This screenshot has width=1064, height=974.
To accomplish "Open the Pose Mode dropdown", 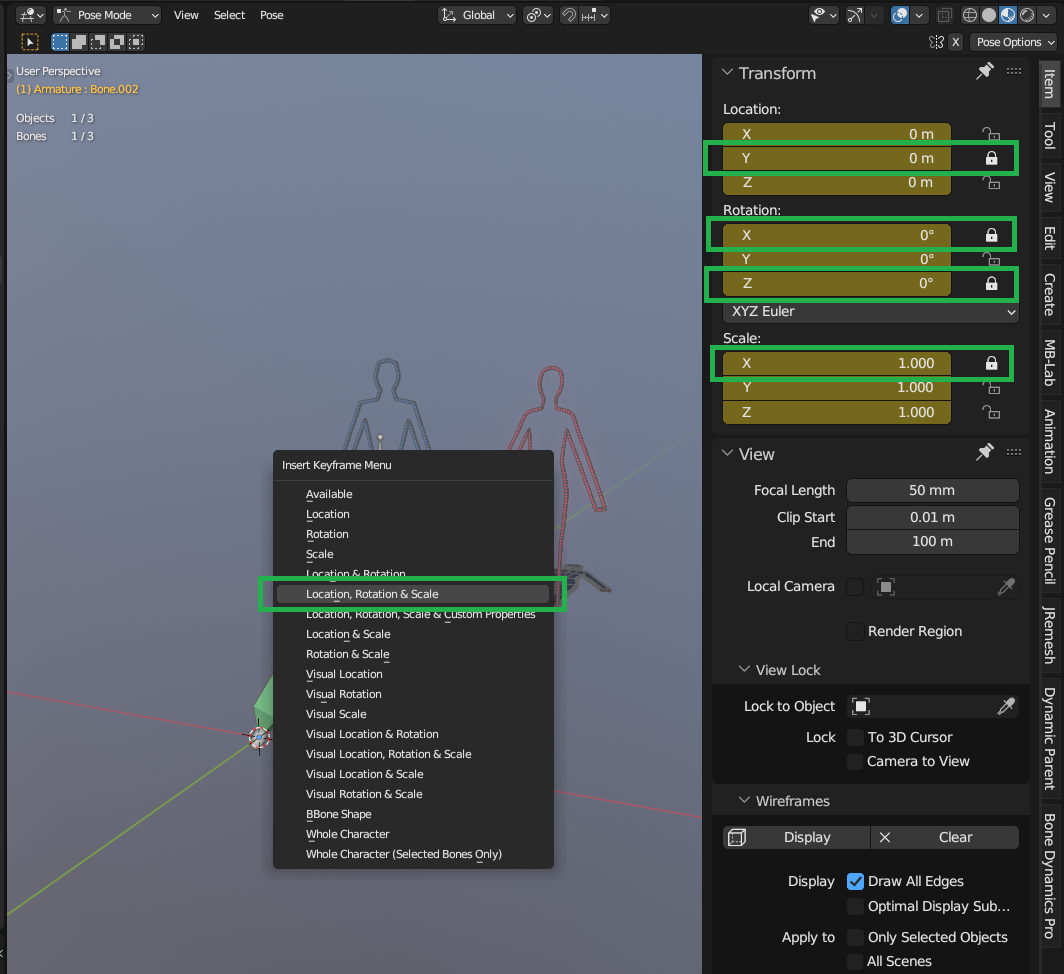I will coord(107,15).
